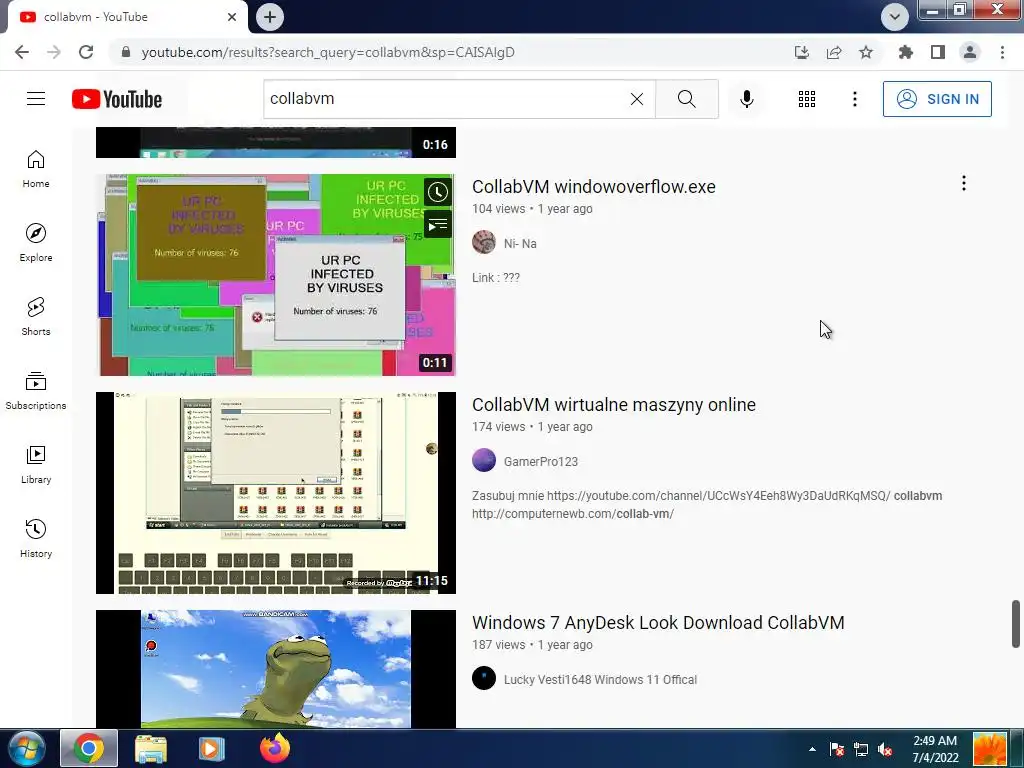Open the tab search dropdown arrow
1024x768 pixels.
tap(895, 17)
